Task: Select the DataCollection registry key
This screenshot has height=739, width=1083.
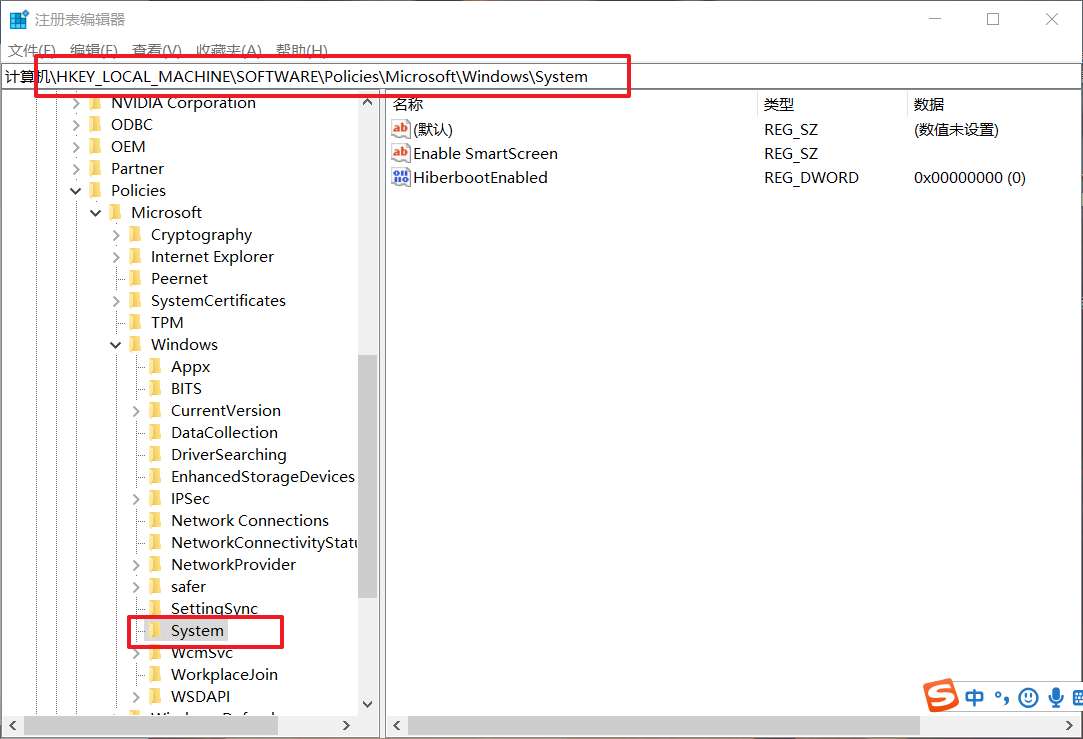Action: pyautogui.click(x=224, y=433)
